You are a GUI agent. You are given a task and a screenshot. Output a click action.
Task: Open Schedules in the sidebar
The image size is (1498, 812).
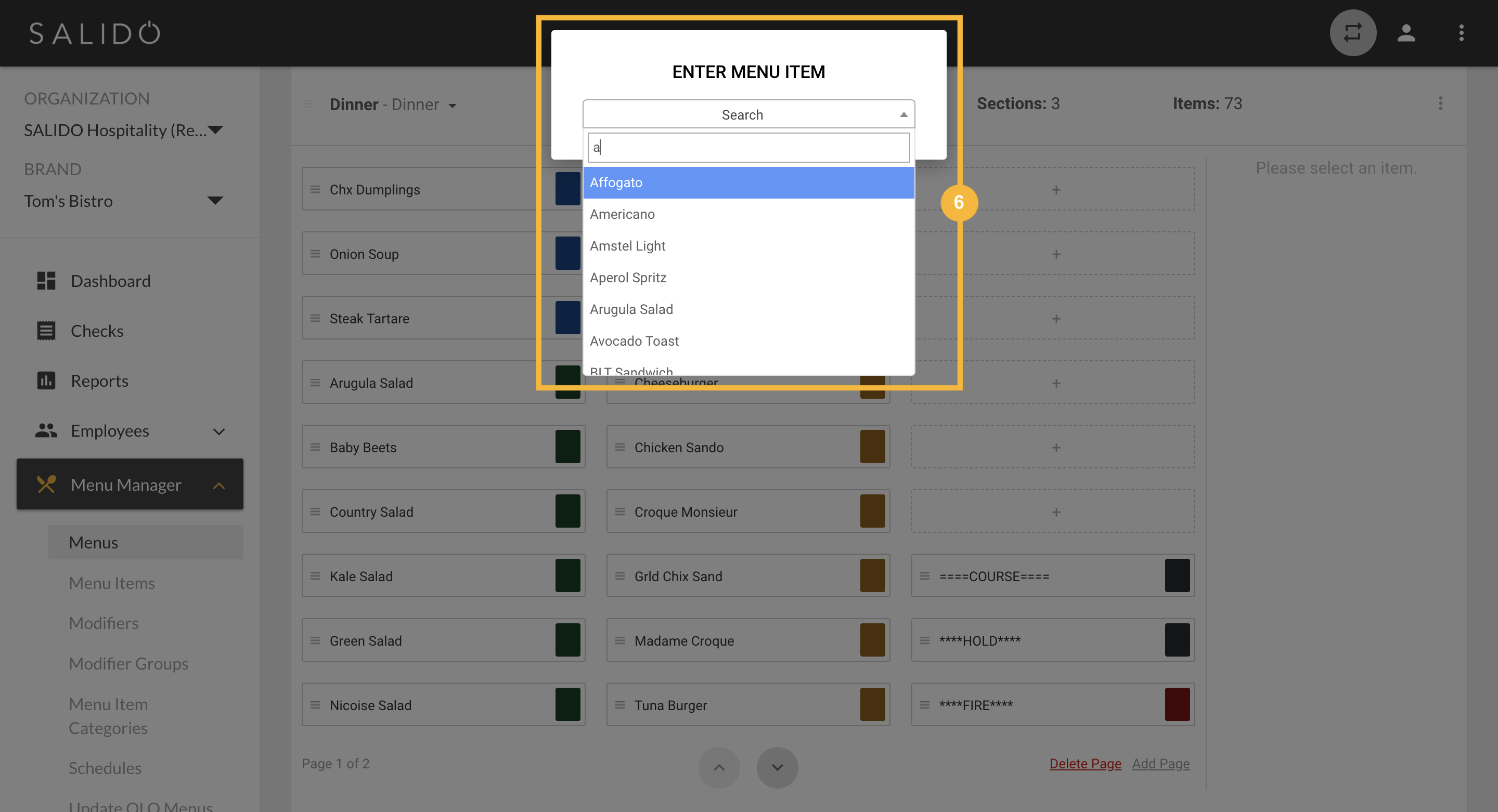click(x=105, y=768)
